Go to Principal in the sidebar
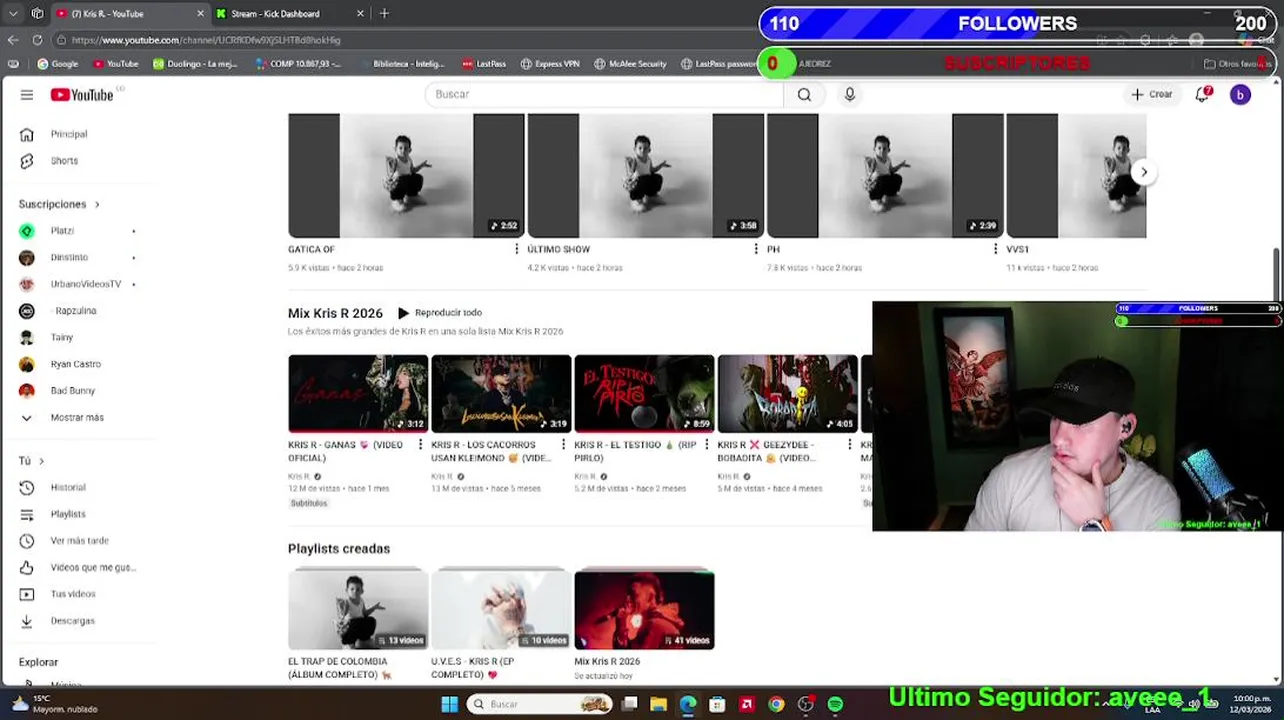1284x720 pixels. [68, 134]
